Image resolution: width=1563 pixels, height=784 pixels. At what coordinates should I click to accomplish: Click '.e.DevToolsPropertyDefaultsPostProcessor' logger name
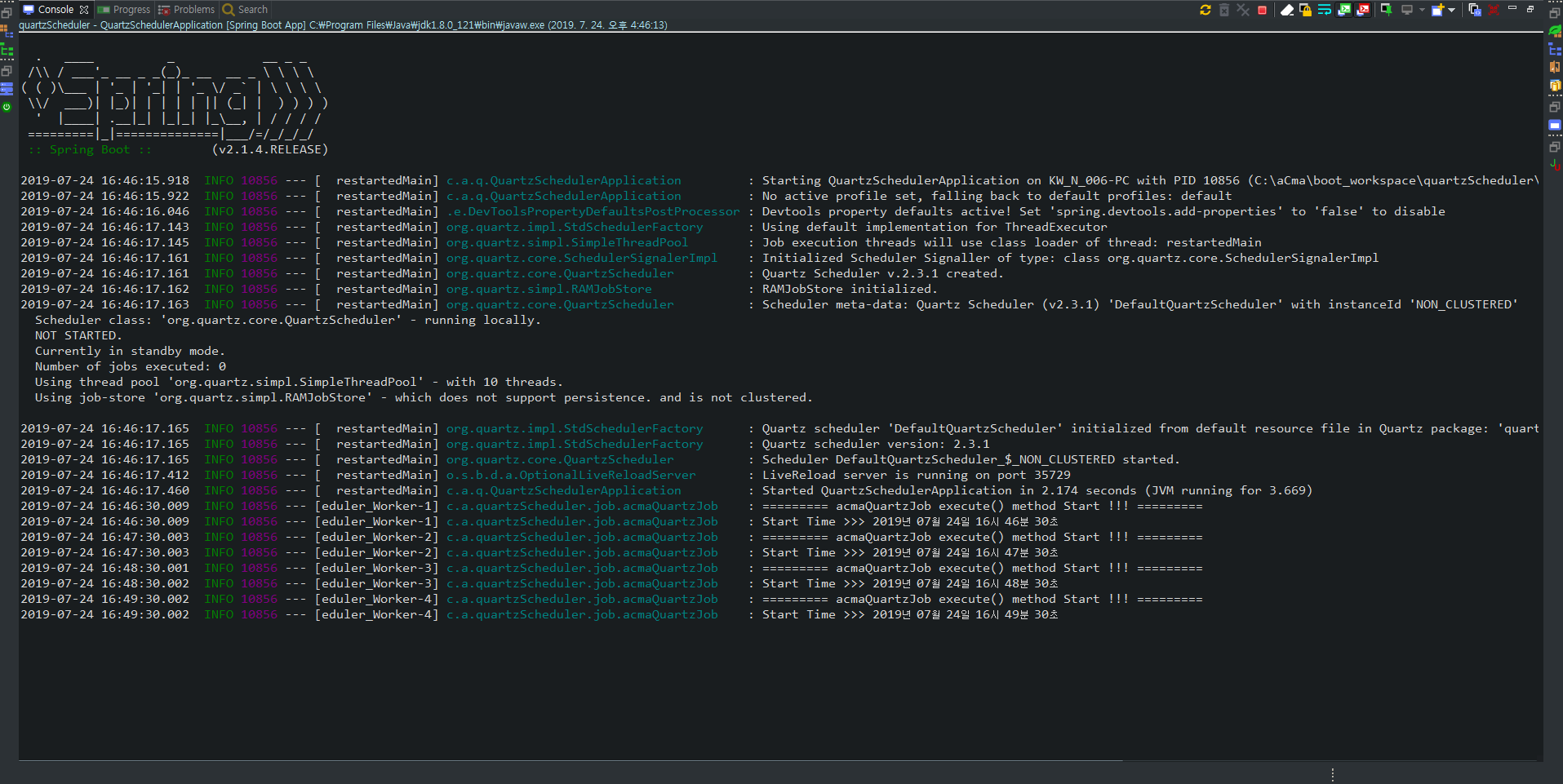coord(593,211)
